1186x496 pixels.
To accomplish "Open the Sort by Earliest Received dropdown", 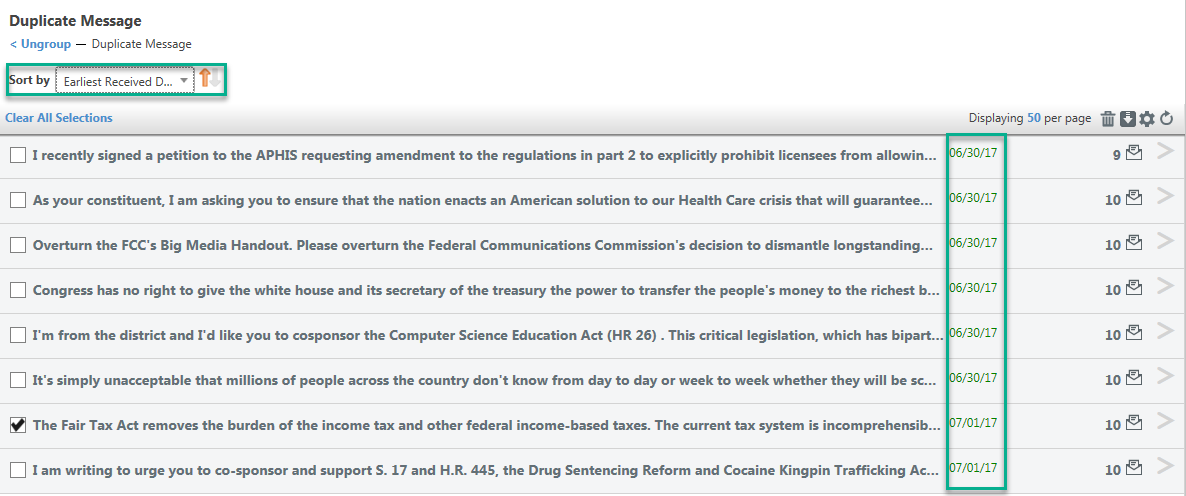I will tap(125, 80).
